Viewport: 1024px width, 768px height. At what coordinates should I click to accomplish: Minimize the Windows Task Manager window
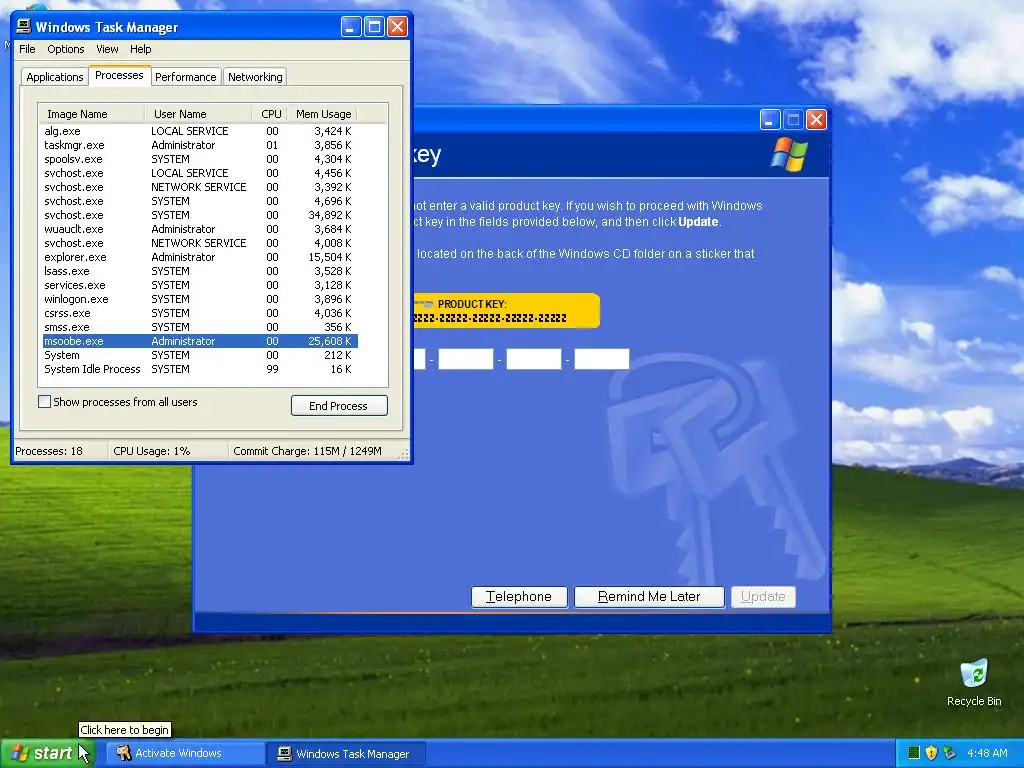[x=351, y=27]
